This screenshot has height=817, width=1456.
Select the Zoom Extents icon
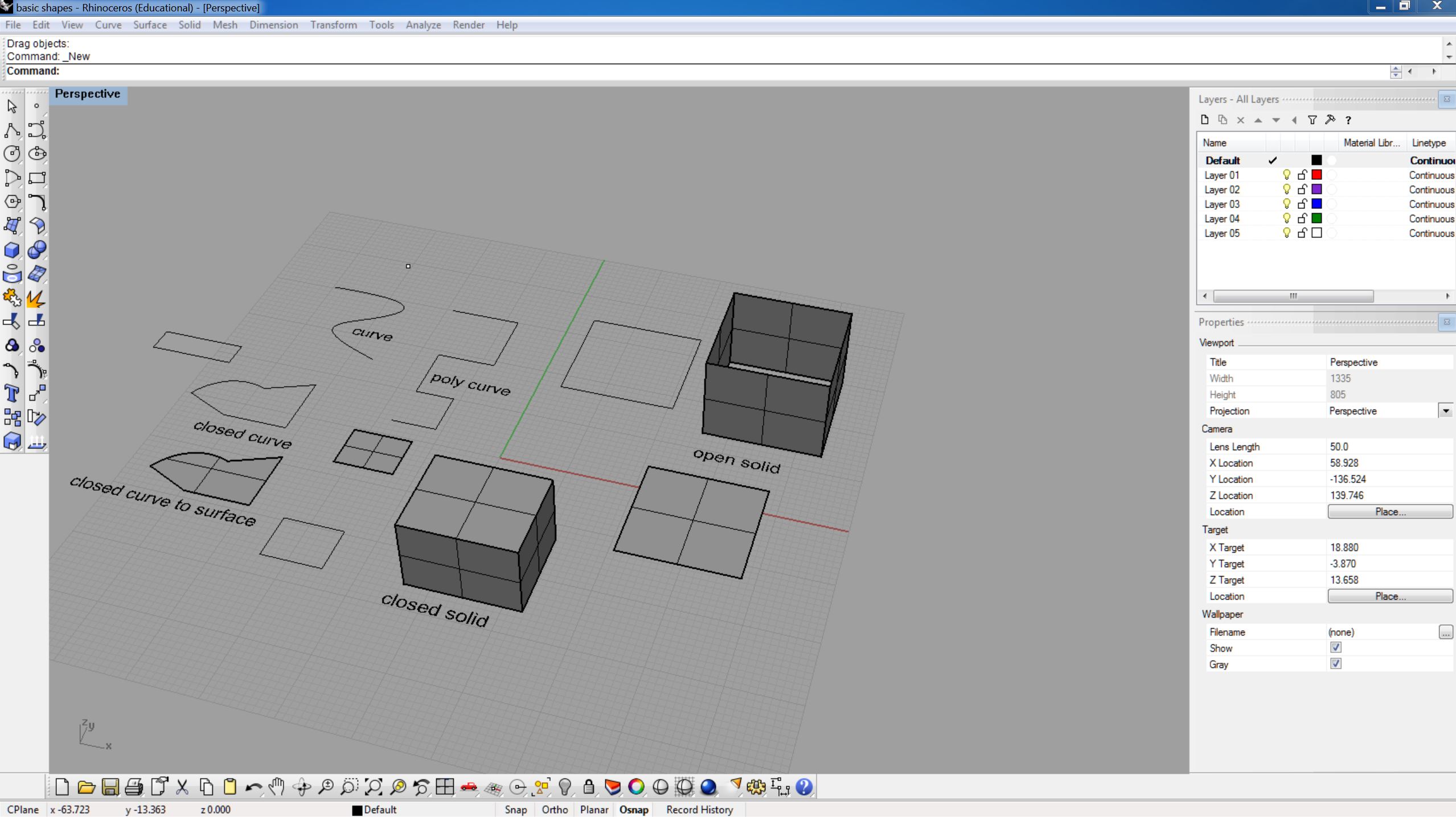coord(374,787)
